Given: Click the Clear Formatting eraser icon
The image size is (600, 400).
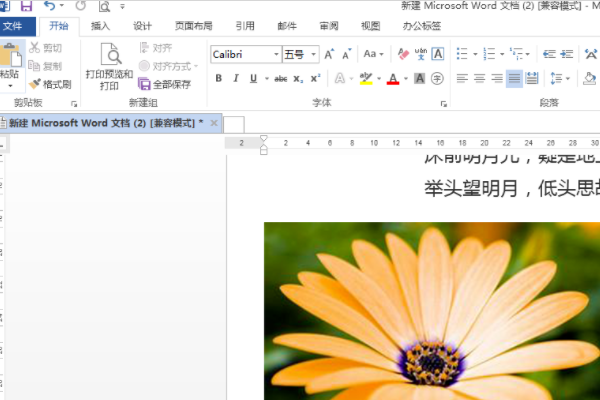Looking at the screenshot, I should 403,54.
